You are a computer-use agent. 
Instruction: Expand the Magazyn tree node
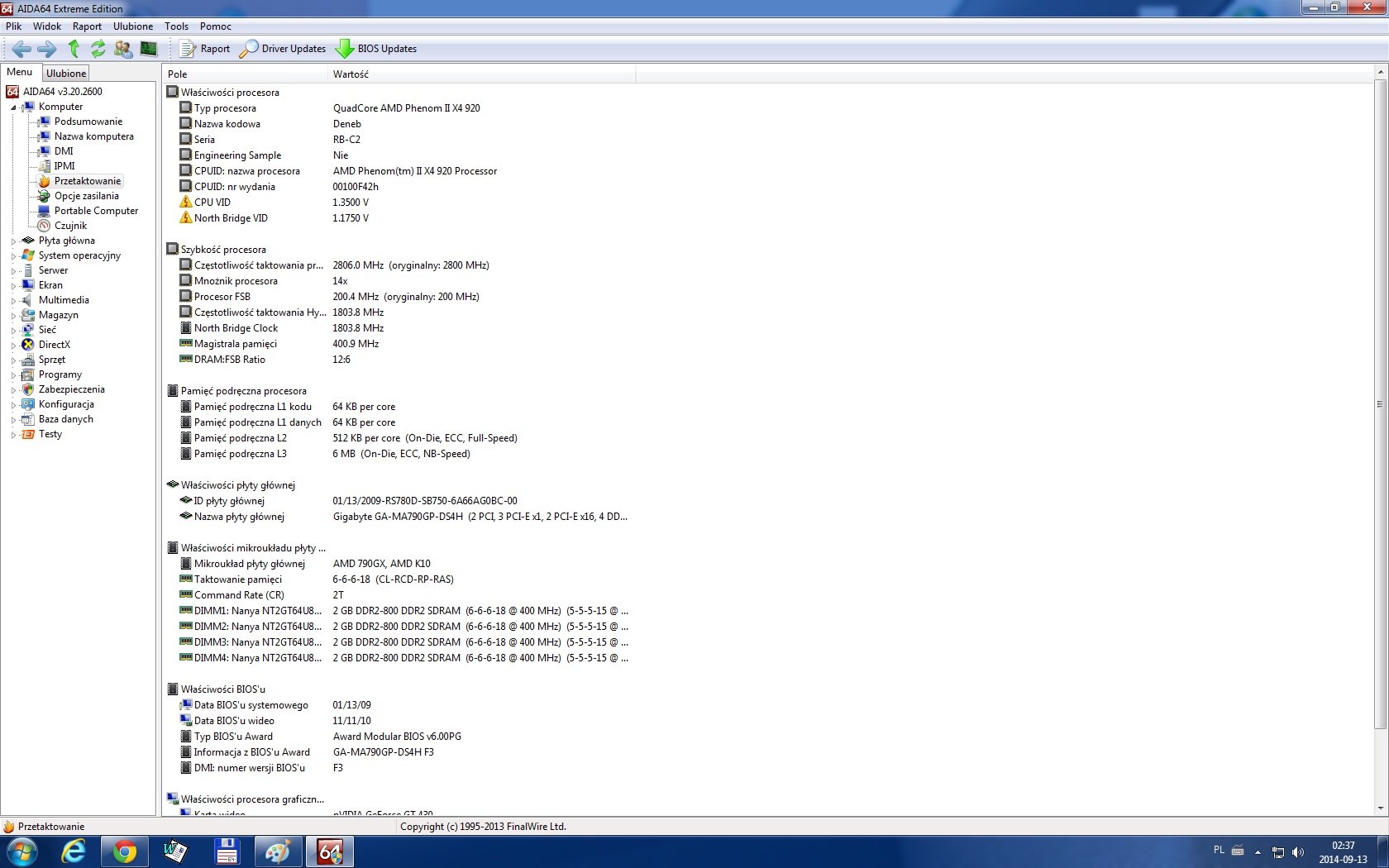coord(13,316)
